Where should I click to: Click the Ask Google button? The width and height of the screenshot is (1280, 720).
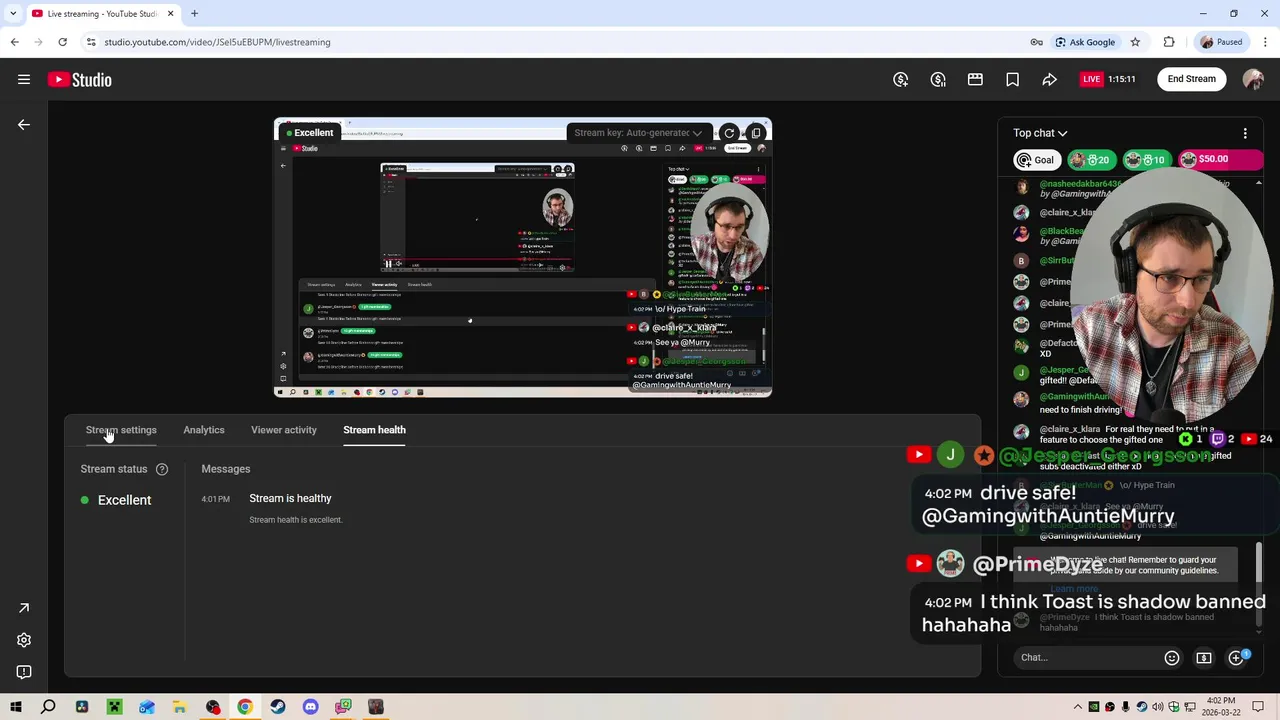(1085, 42)
